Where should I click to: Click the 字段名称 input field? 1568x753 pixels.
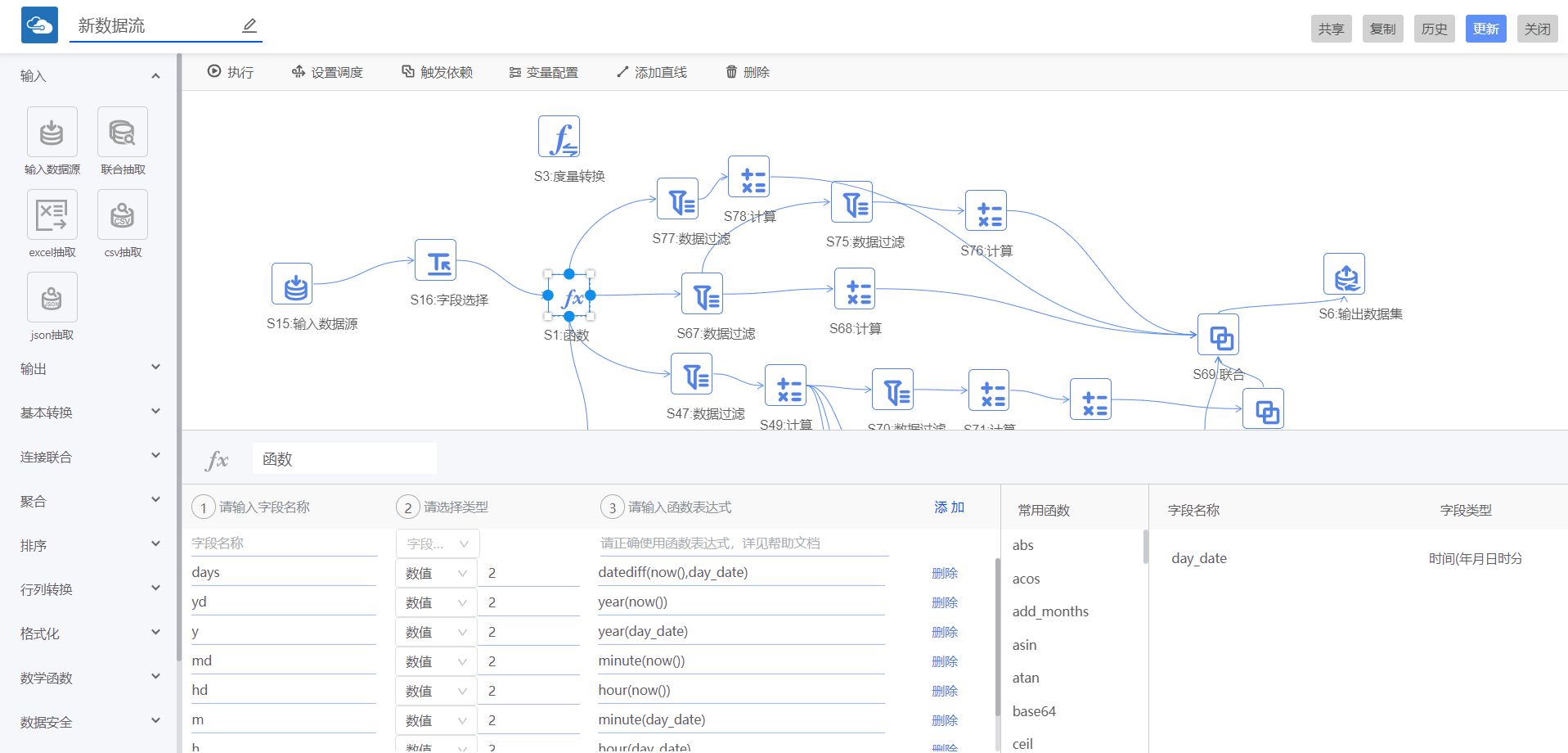[284, 543]
